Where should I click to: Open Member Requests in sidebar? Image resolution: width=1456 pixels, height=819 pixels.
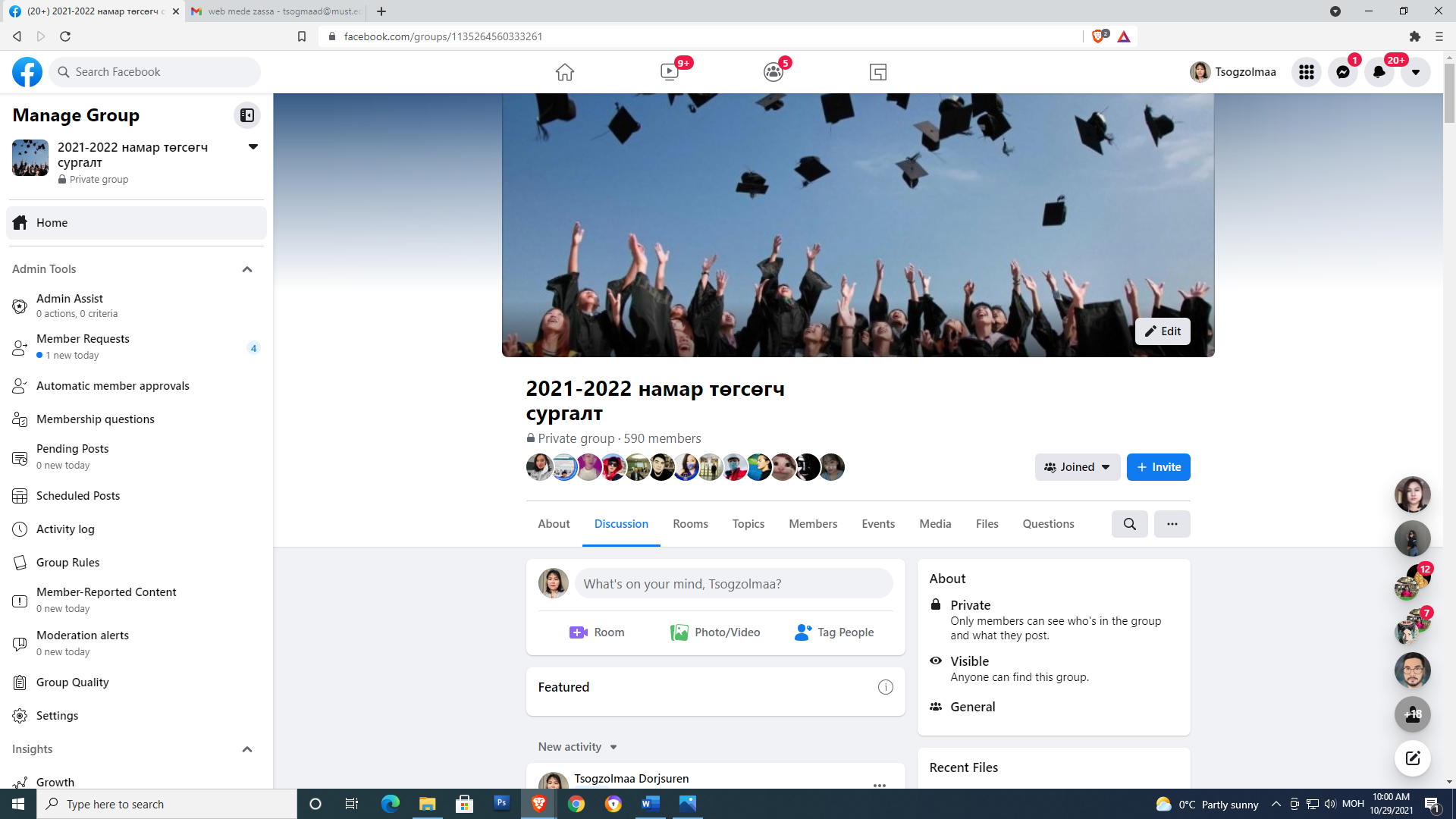(136, 347)
